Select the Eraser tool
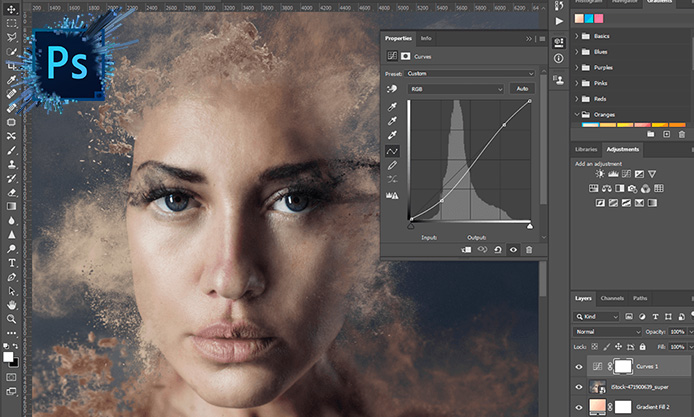Viewport: 694px width, 417px height. pyautogui.click(x=12, y=193)
